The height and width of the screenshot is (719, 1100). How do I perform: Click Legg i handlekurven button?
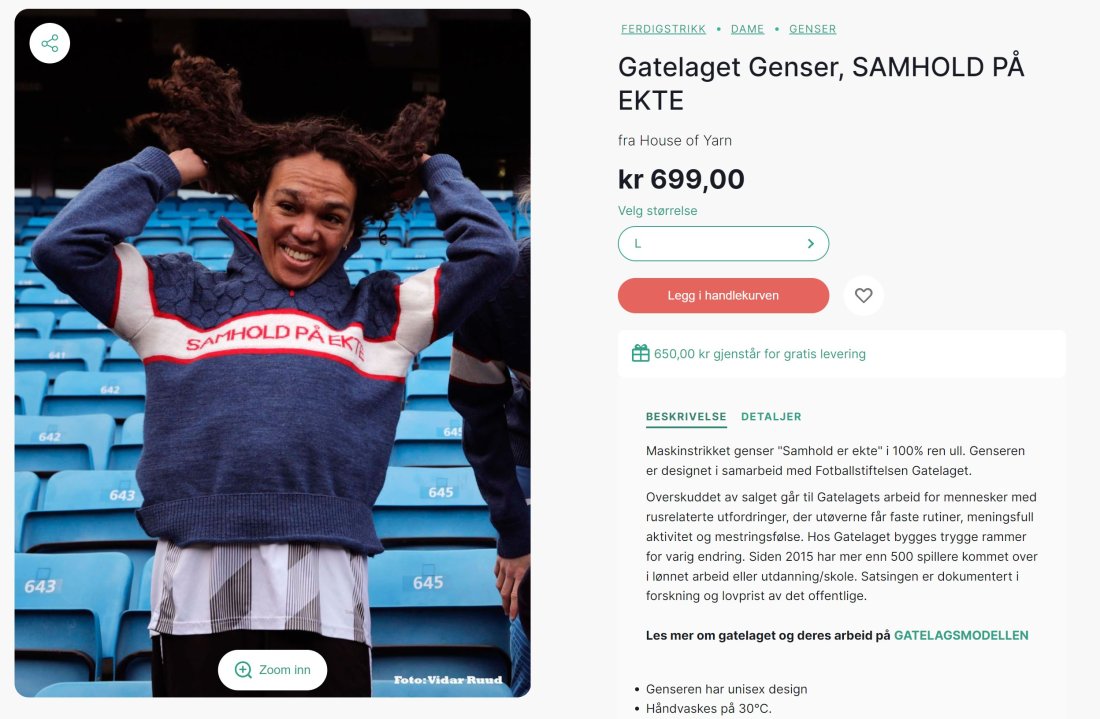click(723, 295)
